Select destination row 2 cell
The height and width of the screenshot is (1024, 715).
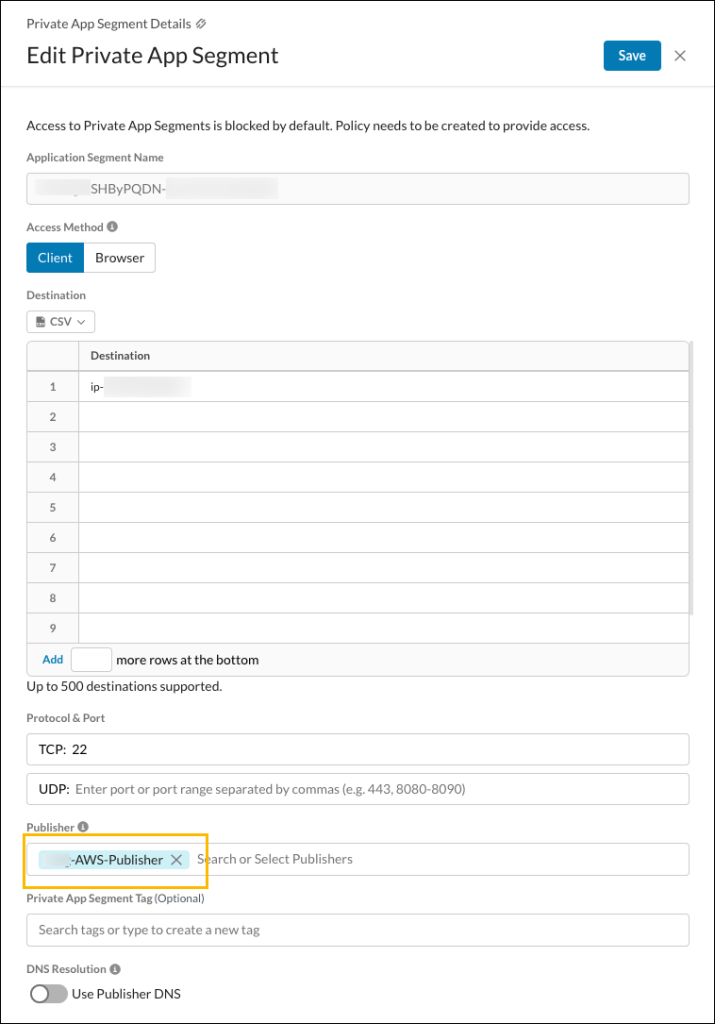coord(383,417)
